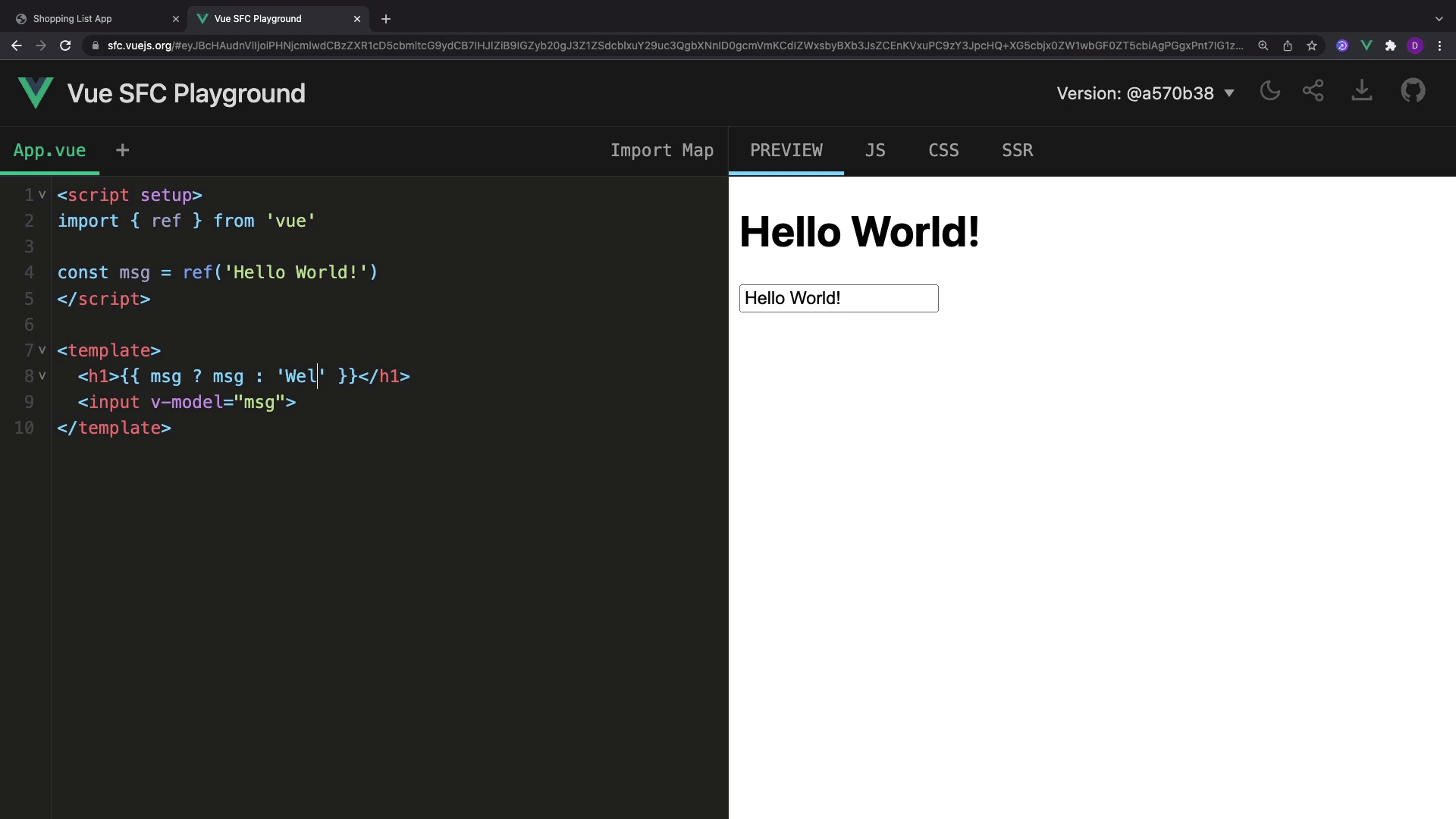Collapse the template block fold arrow on line 7
Viewport: 1456px width, 819px height.
click(42, 350)
